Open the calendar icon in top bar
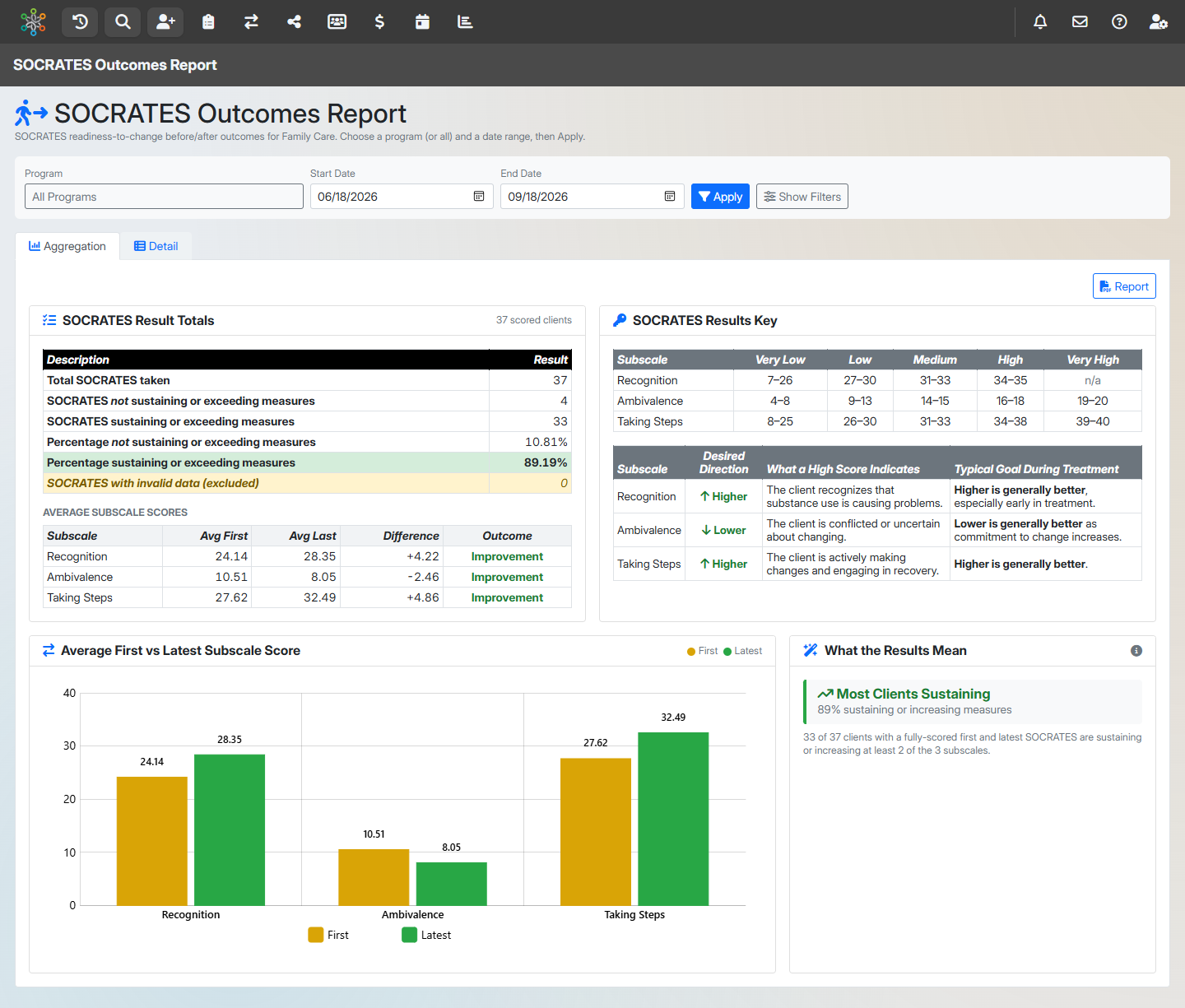The height and width of the screenshot is (1008, 1185). point(422,21)
